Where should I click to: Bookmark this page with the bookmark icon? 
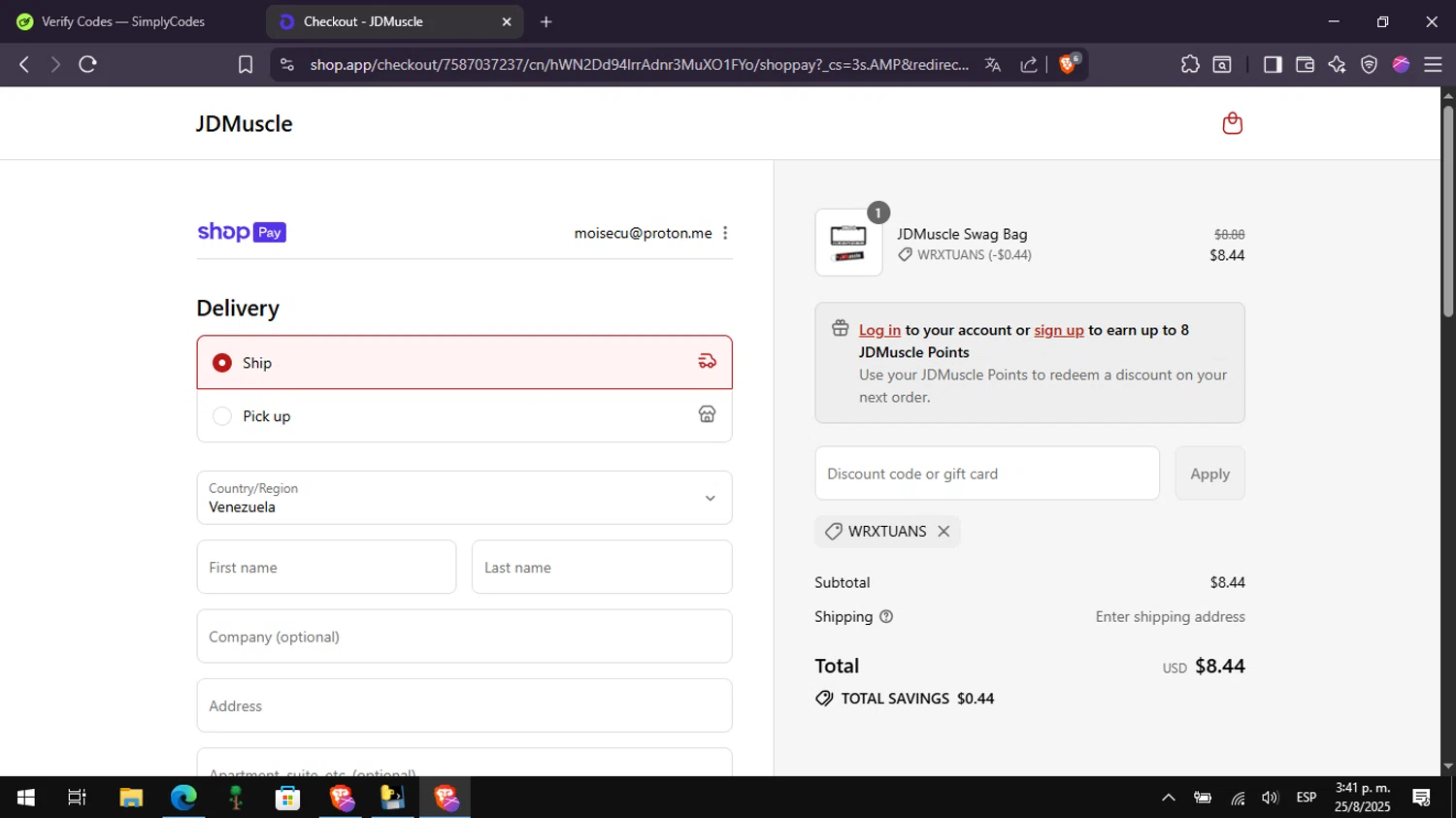click(246, 64)
